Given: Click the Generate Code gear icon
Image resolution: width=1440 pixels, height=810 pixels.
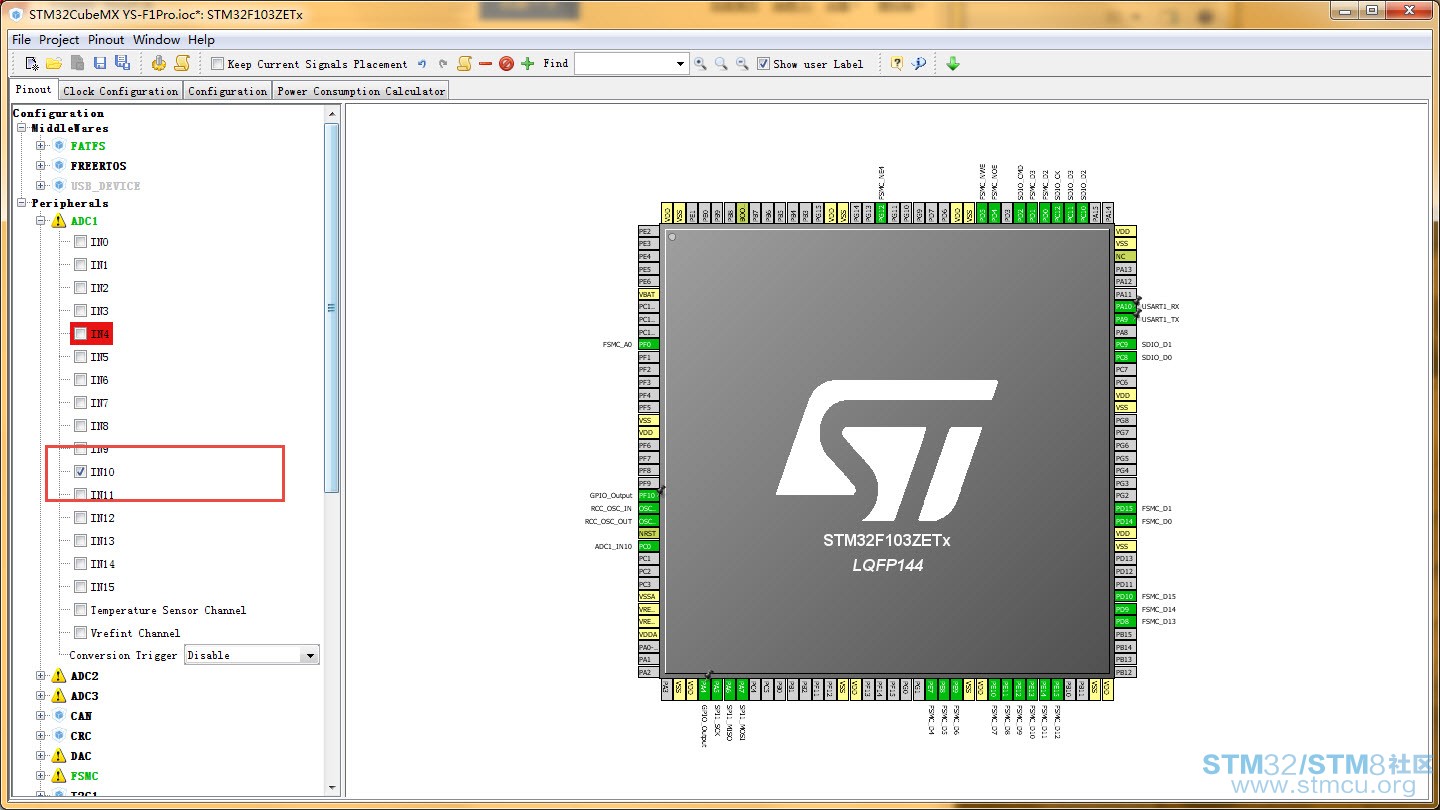Looking at the screenshot, I should 158,63.
